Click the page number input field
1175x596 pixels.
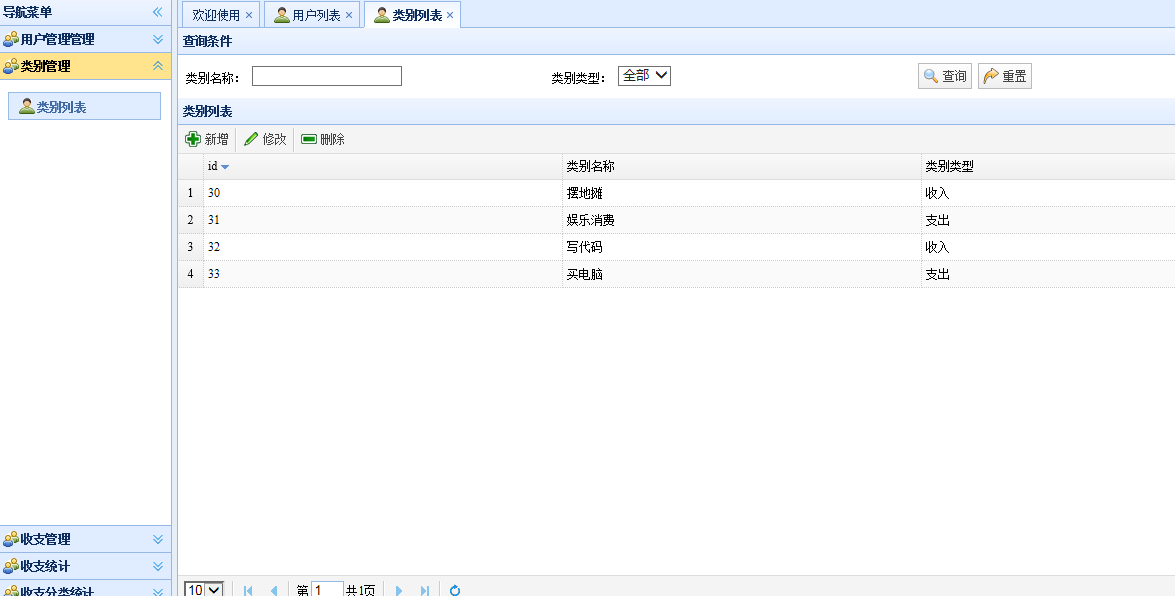click(327, 590)
